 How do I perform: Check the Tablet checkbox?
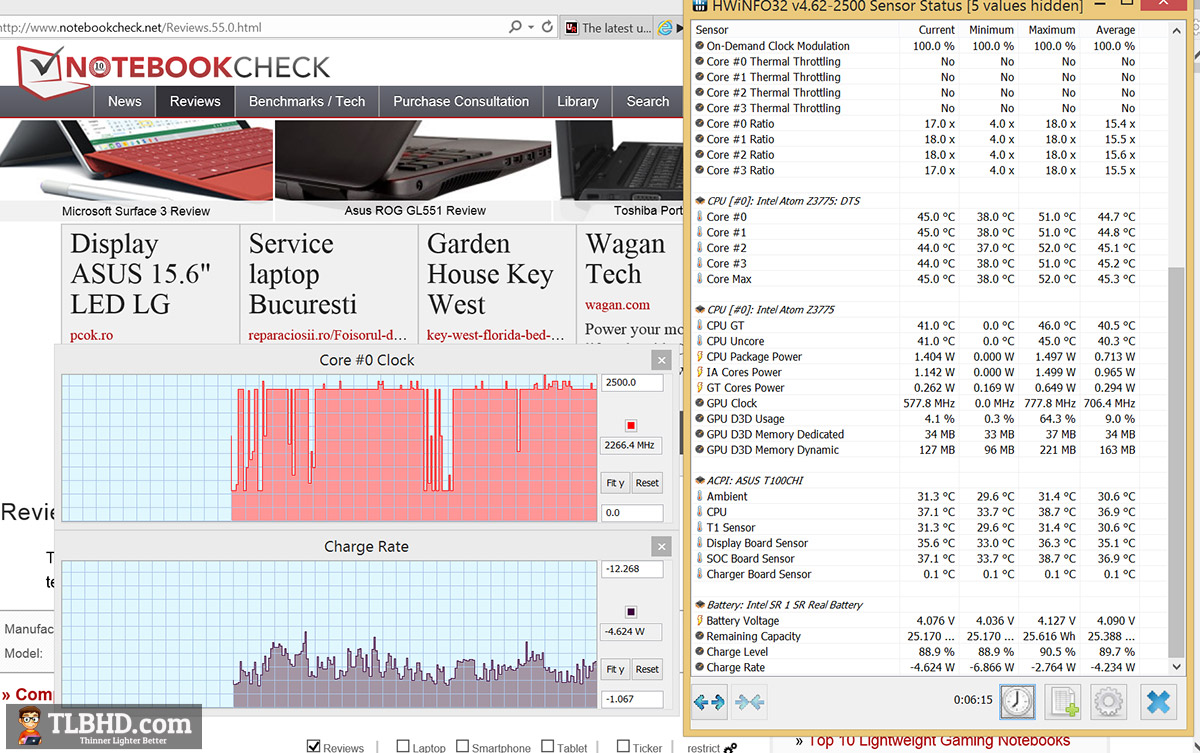[548, 746]
